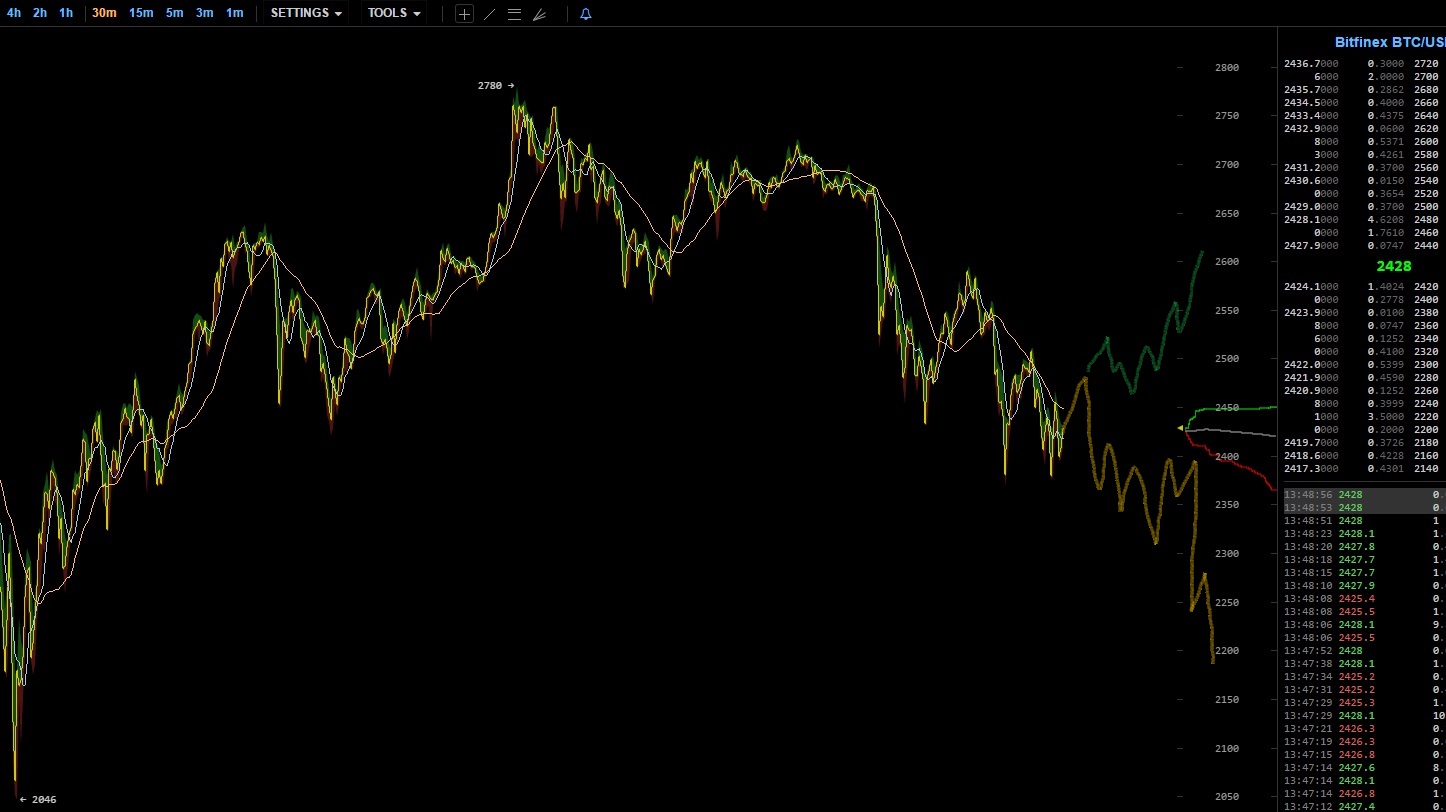This screenshot has width=1446, height=812.
Task: Choose the 2428.1 ask level
Action: 1362,220
